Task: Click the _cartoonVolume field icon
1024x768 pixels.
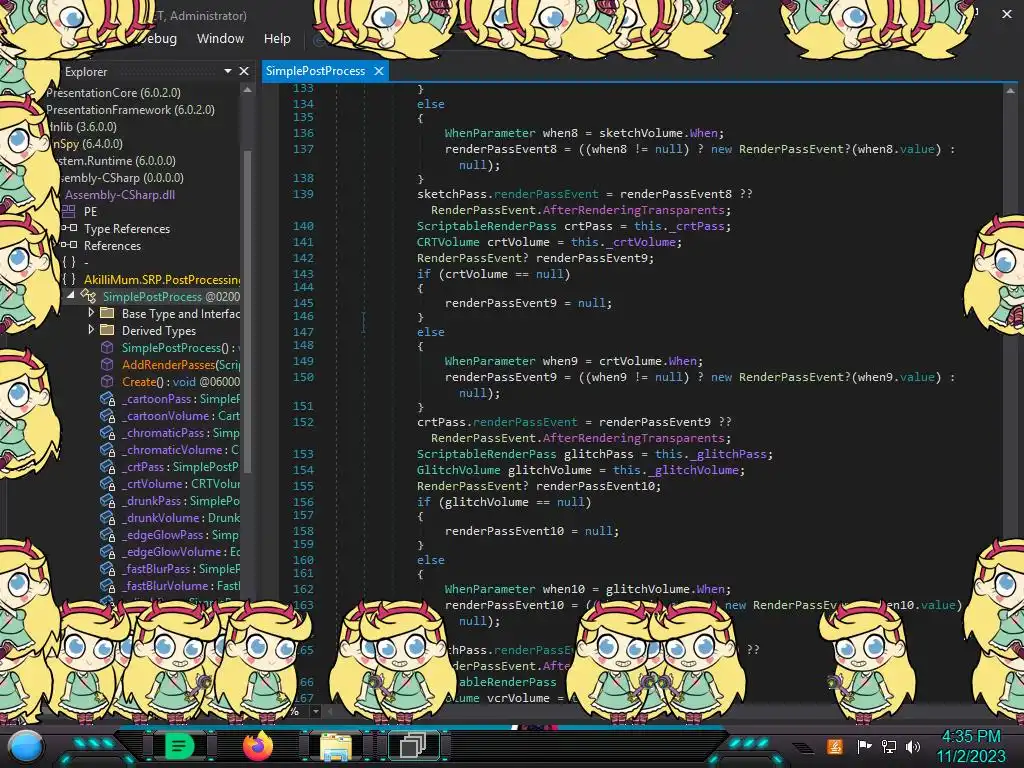Action: 107,415
